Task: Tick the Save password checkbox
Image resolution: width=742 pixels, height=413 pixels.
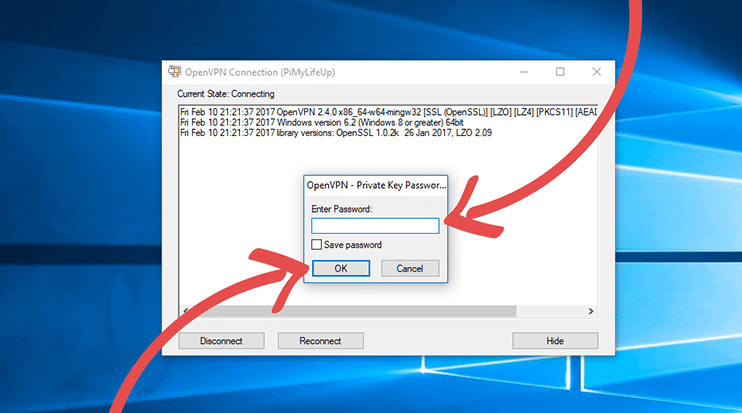Action: coord(317,245)
